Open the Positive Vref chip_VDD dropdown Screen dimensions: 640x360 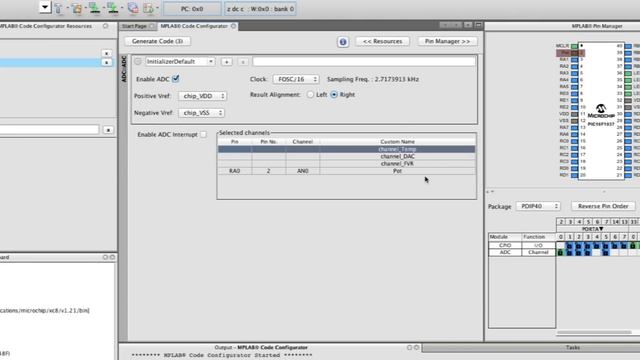coord(202,96)
